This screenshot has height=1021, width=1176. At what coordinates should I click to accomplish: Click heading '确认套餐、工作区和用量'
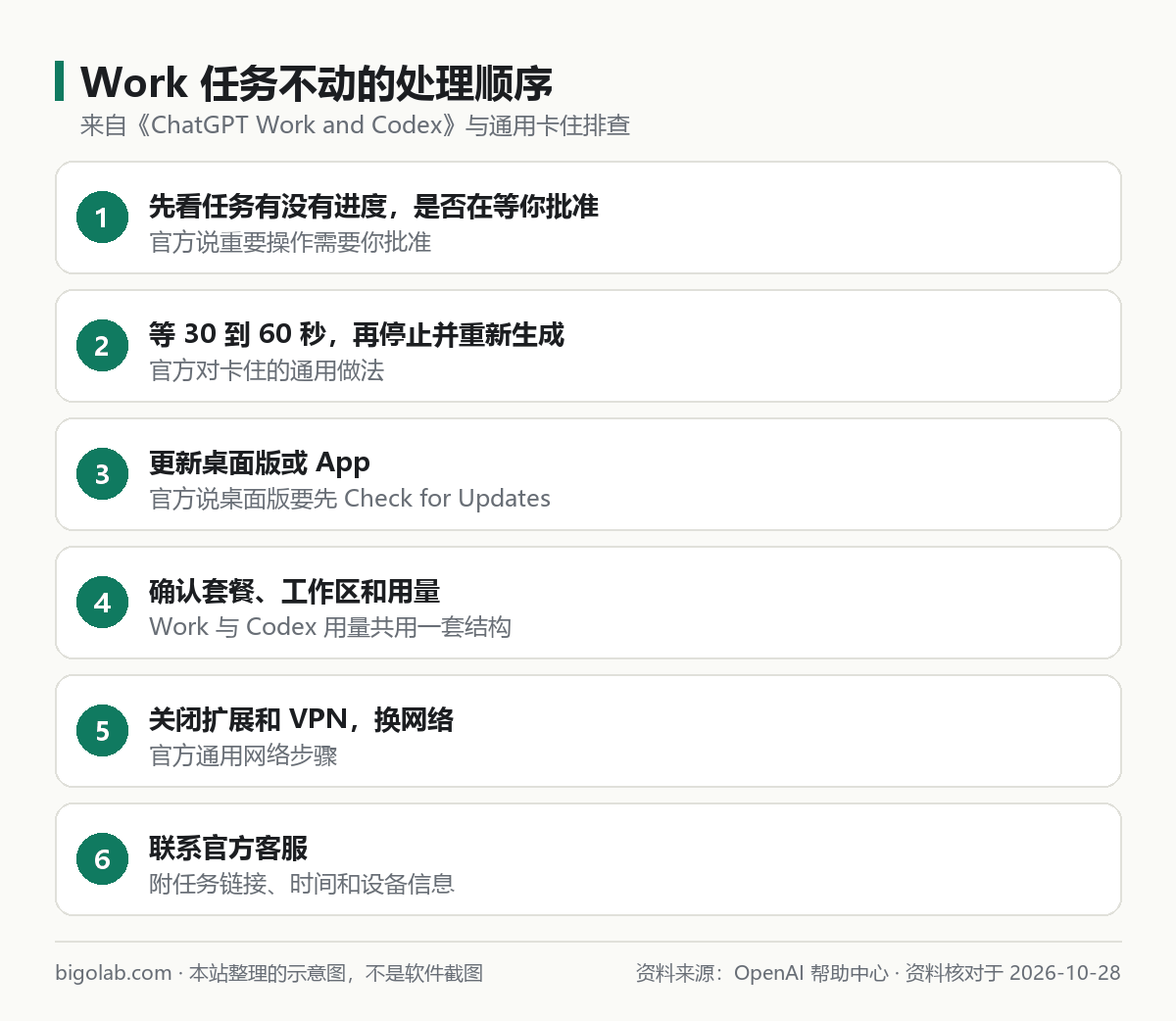point(295,592)
